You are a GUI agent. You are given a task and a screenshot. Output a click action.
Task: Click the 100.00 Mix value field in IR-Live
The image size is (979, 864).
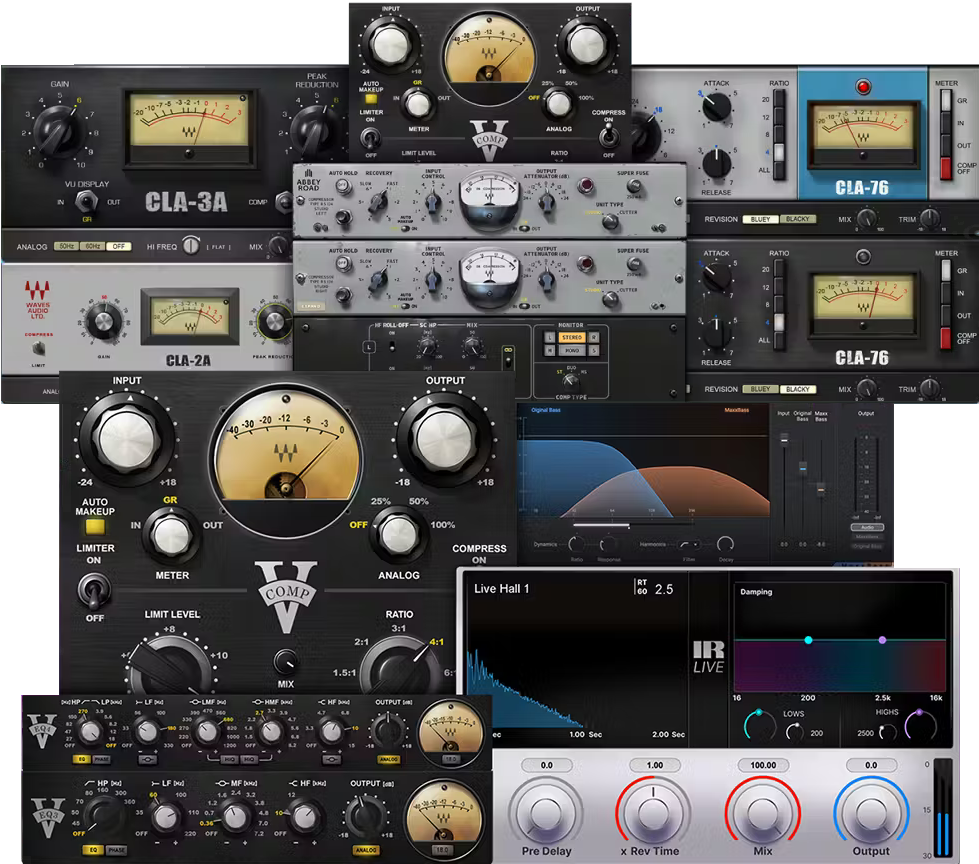tap(763, 765)
